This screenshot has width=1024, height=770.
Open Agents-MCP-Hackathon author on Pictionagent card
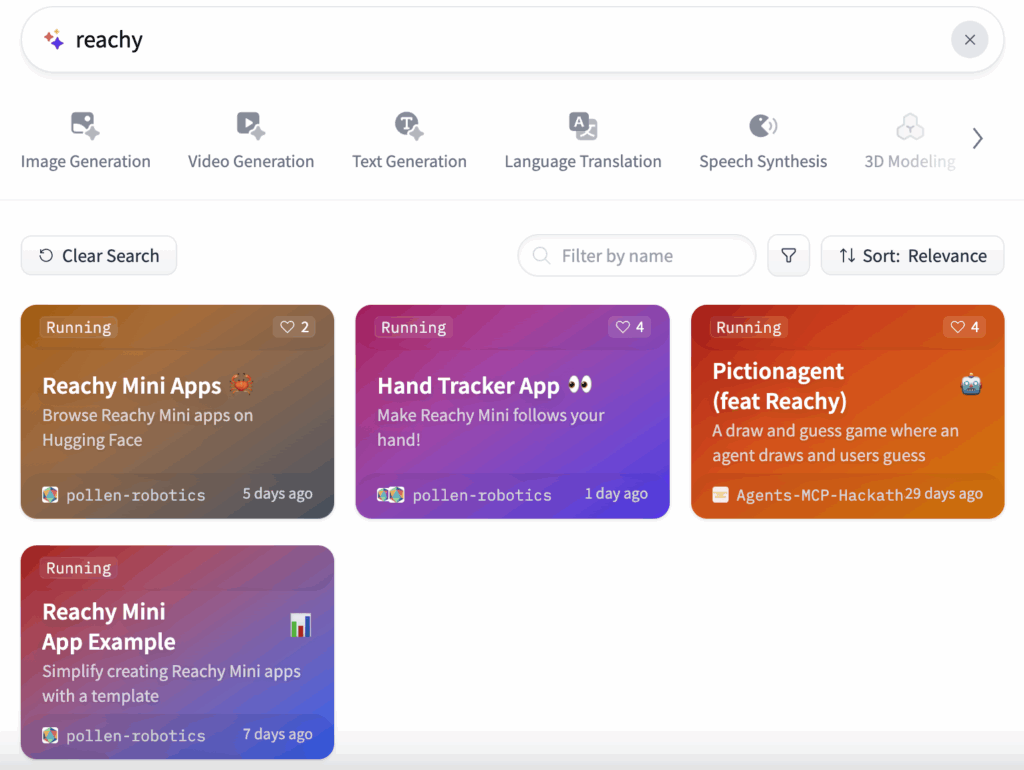[820, 495]
